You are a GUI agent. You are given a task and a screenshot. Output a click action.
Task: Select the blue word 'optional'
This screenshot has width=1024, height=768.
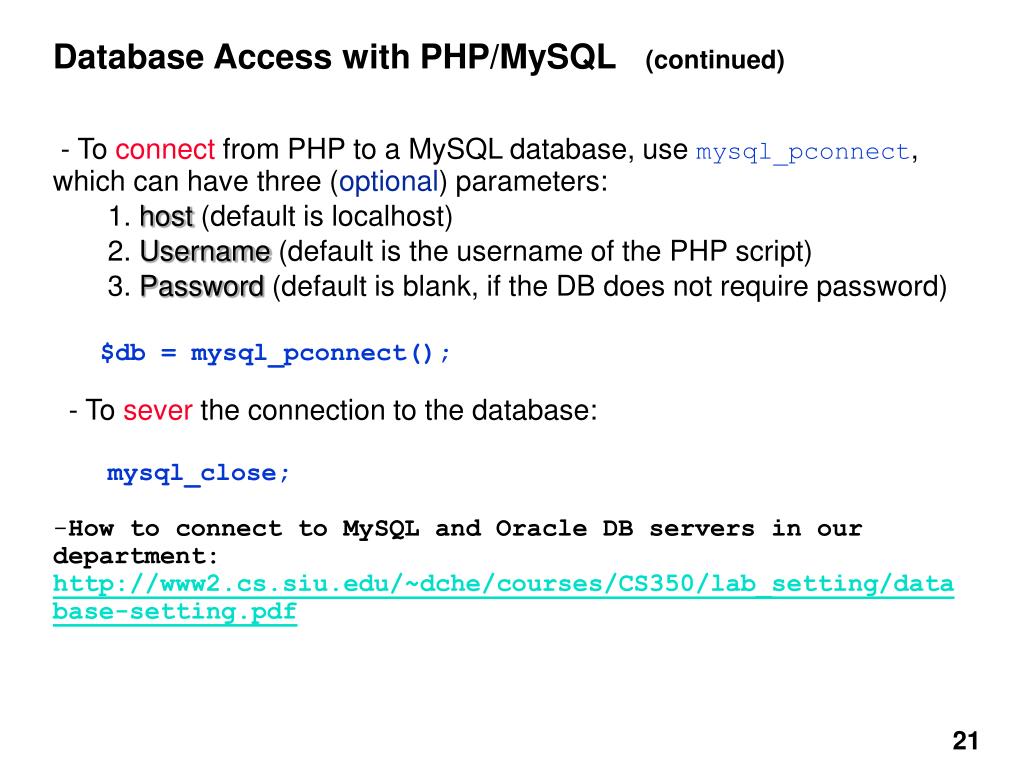[389, 182]
